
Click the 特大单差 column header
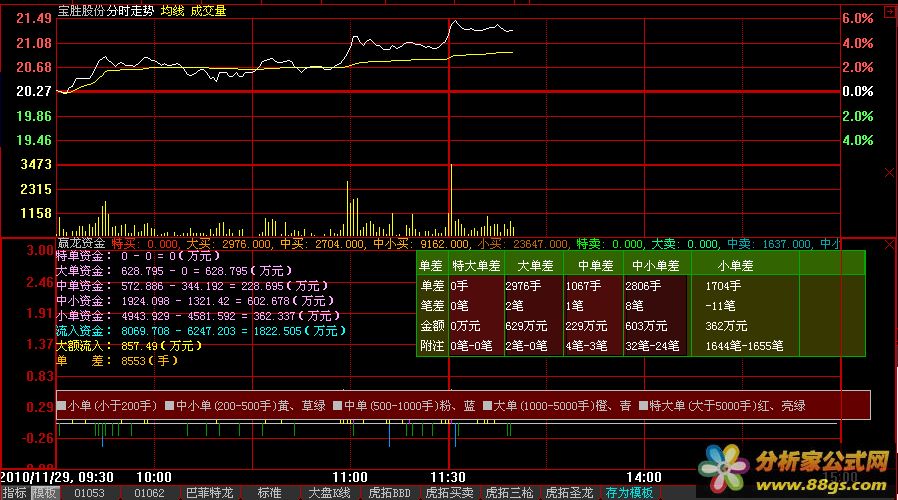[x=476, y=266]
